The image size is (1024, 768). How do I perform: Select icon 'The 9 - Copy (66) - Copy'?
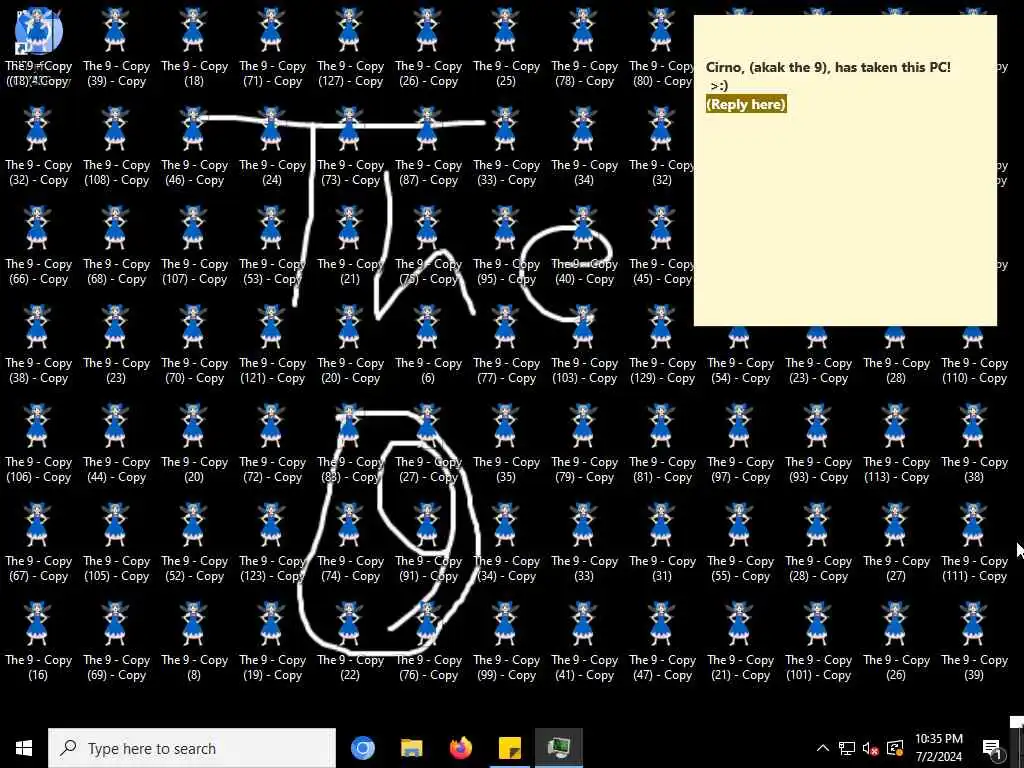point(38,246)
